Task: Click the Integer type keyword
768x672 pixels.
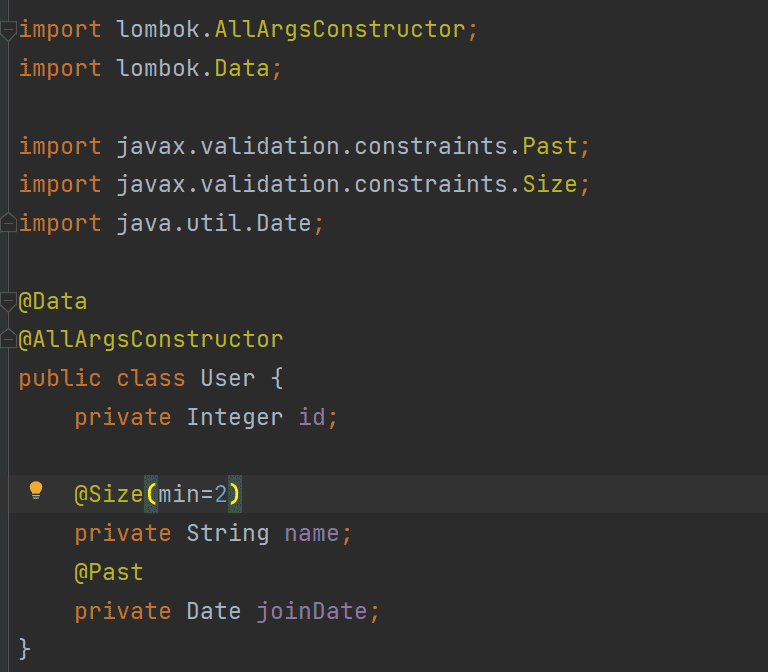Action: [235, 417]
